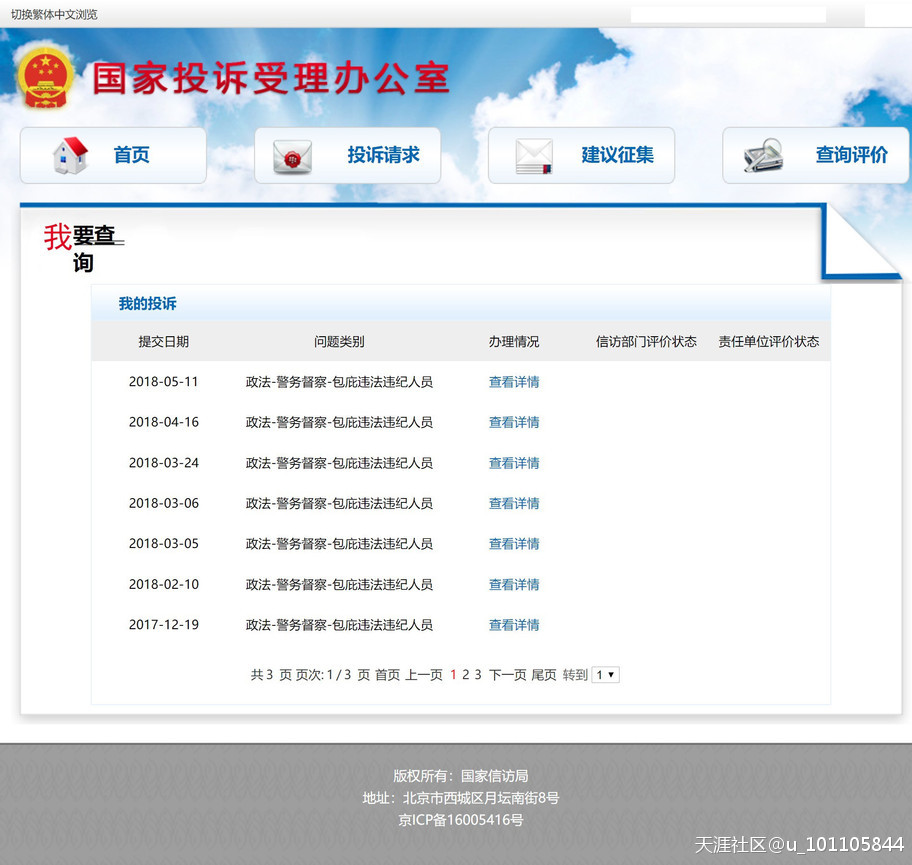Click the category text in the 2018-05-11 row
Image resolution: width=912 pixels, height=865 pixels.
click(339, 382)
